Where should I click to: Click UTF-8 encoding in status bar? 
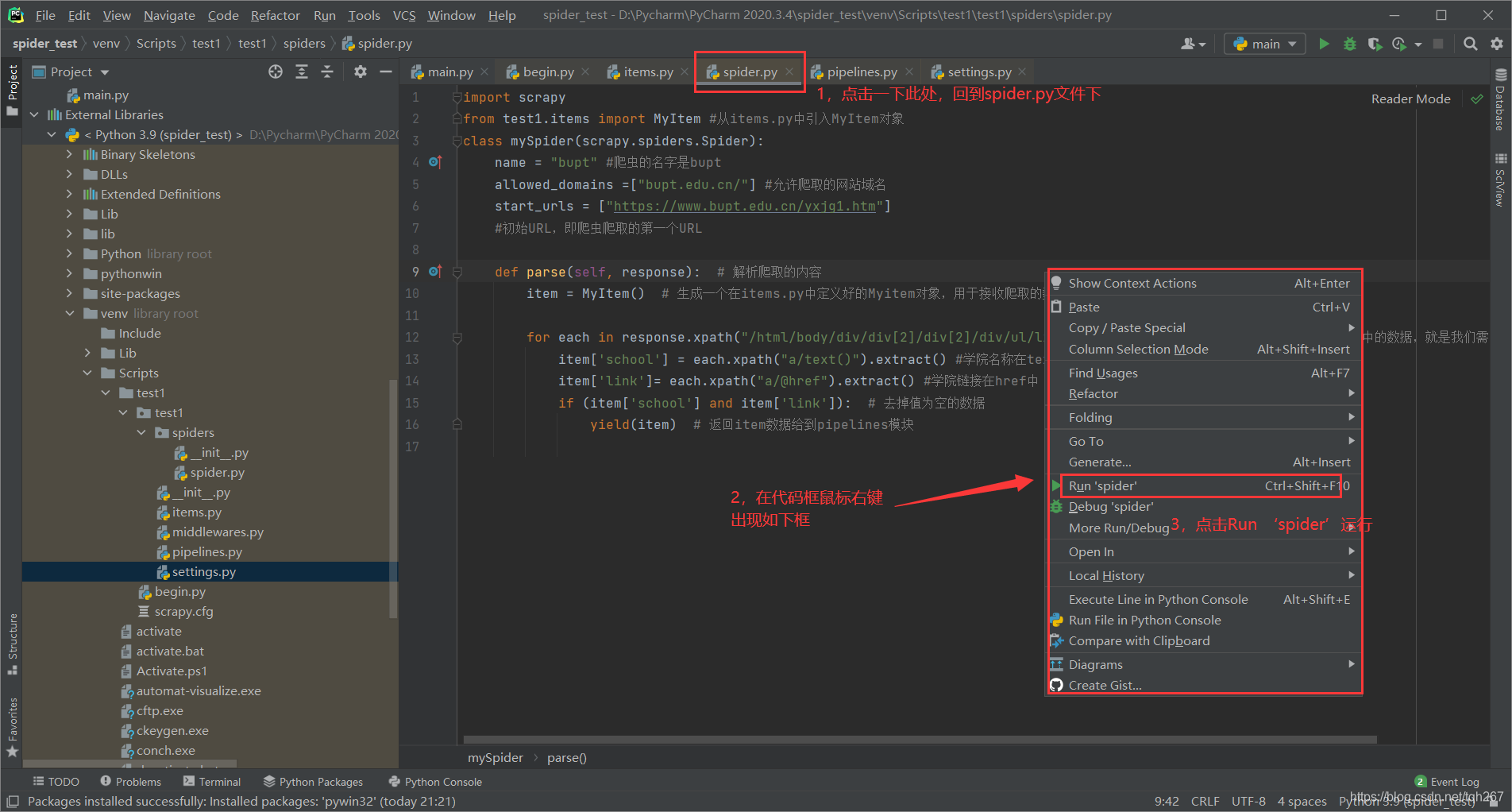(x=1248, y=802)
